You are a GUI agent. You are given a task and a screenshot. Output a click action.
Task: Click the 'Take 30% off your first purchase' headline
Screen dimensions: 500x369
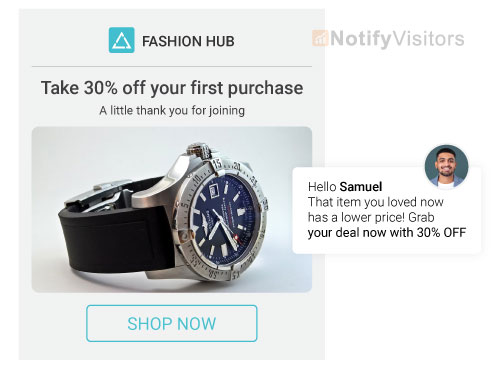point(172,88)
